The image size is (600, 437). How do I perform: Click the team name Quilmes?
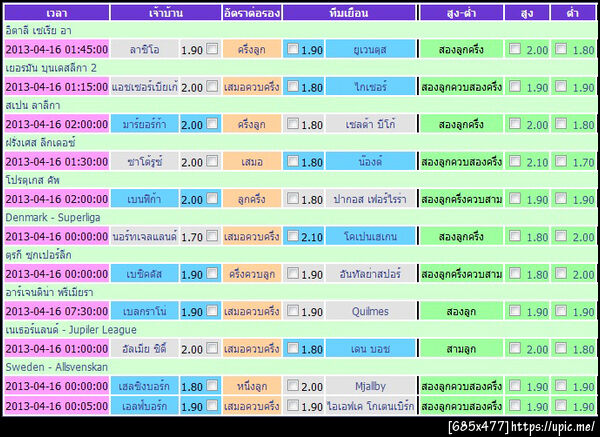370,311
